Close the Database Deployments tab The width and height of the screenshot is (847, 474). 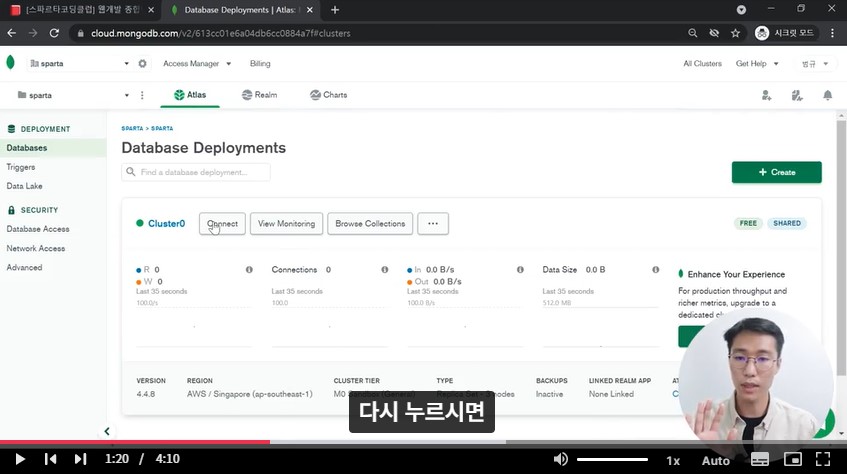click(x=310, y=10)
